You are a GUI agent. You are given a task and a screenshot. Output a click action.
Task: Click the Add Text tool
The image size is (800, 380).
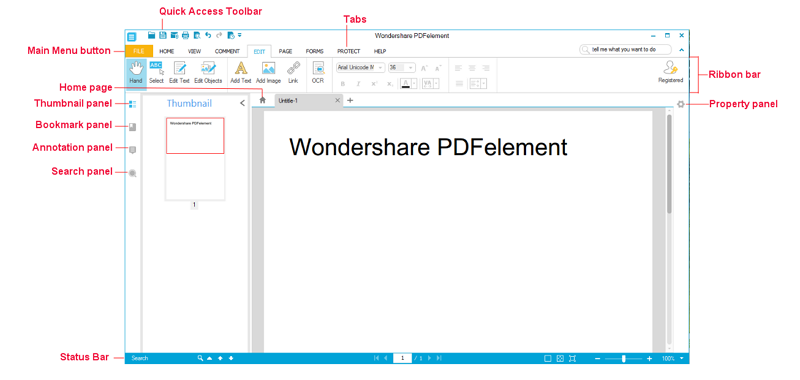point(241,73)
